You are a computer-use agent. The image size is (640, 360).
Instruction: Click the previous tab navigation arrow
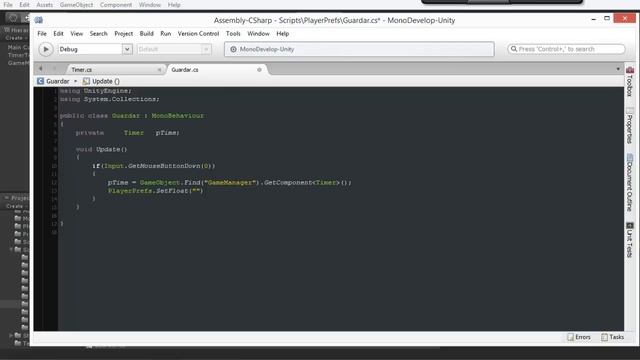[40, 69]
